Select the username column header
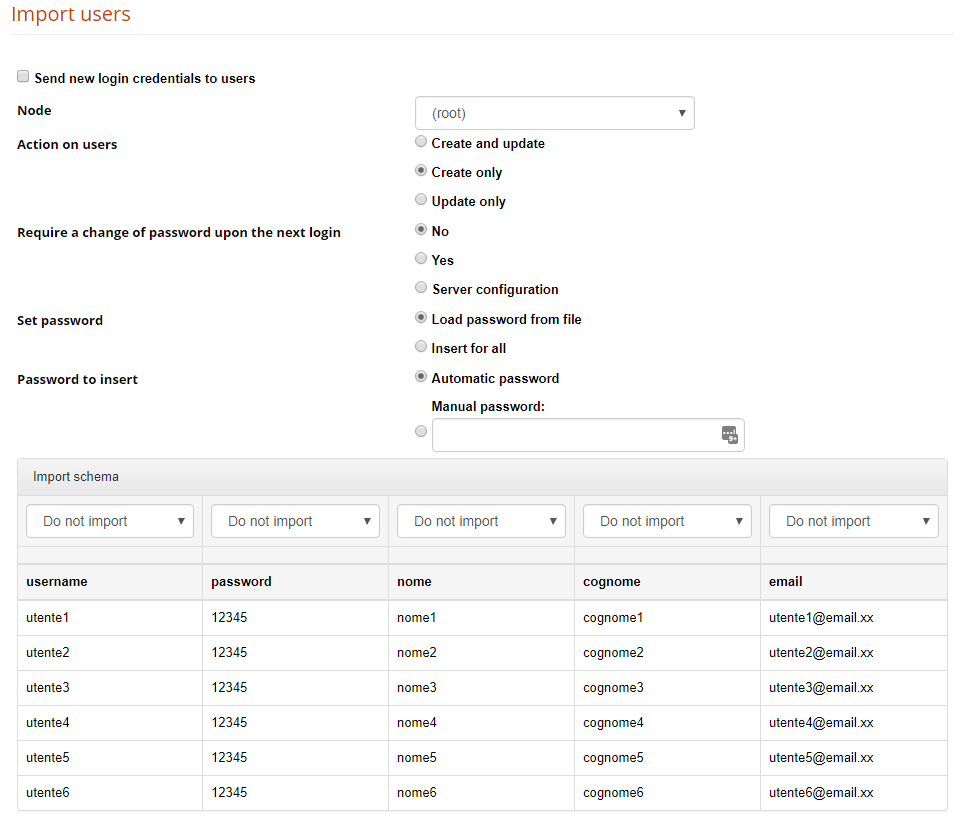The image size is (961, 821). tap(57, 581)
